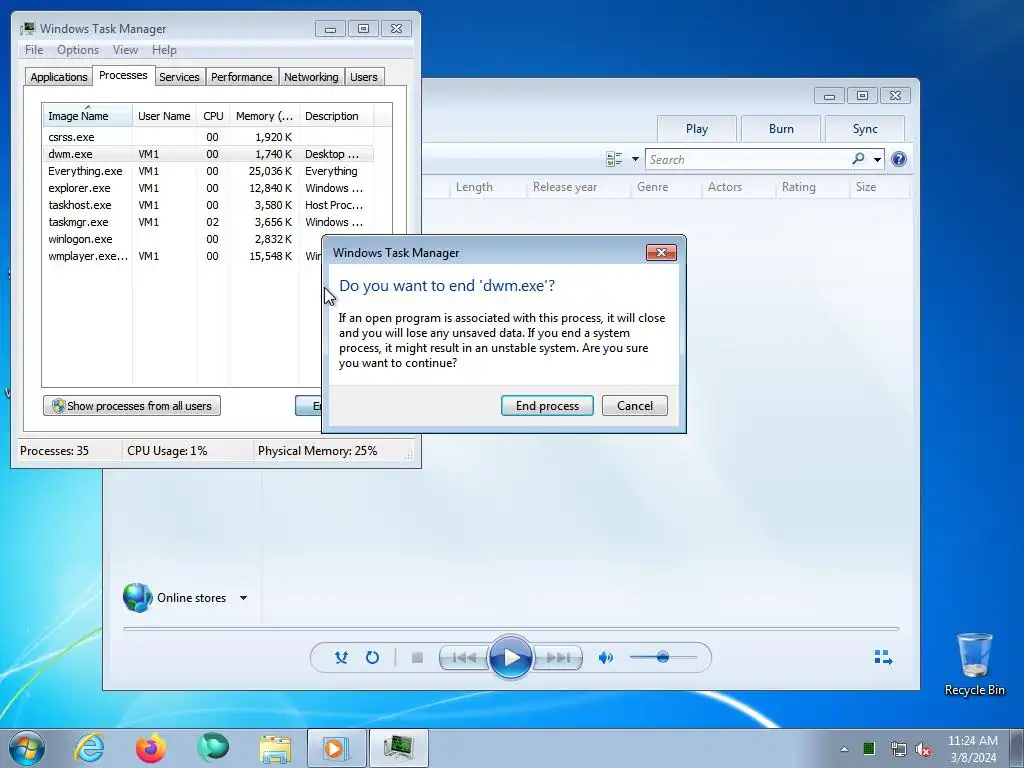
Task: Switch to the Processes tab
Action: [x=123, y=75]
